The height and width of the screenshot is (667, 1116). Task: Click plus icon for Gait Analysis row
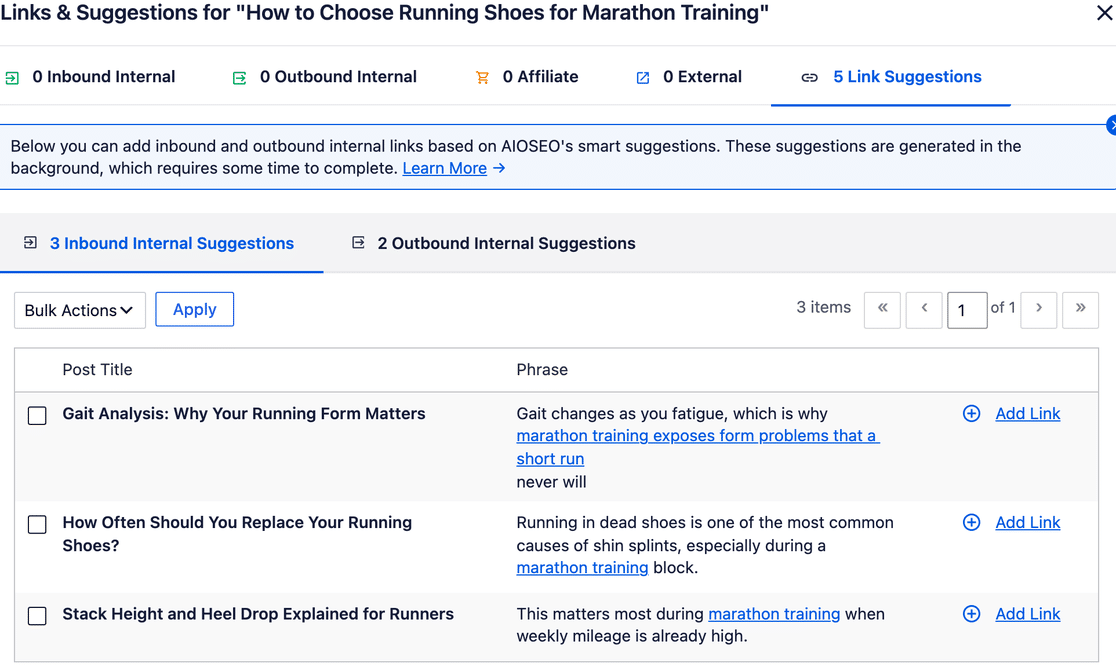pos(972,414)
